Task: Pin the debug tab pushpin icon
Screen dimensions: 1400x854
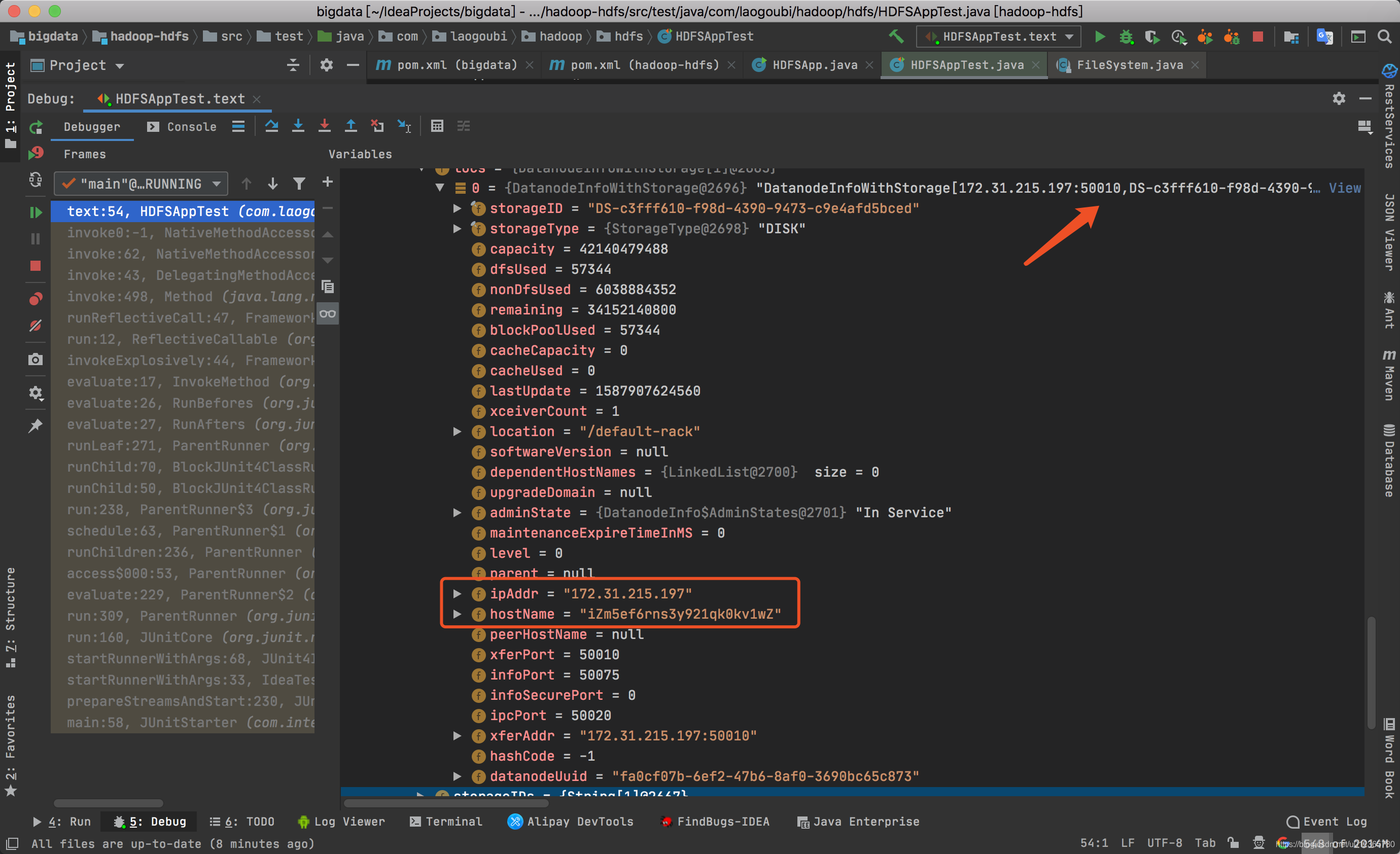Action: [x=36, y=425]
